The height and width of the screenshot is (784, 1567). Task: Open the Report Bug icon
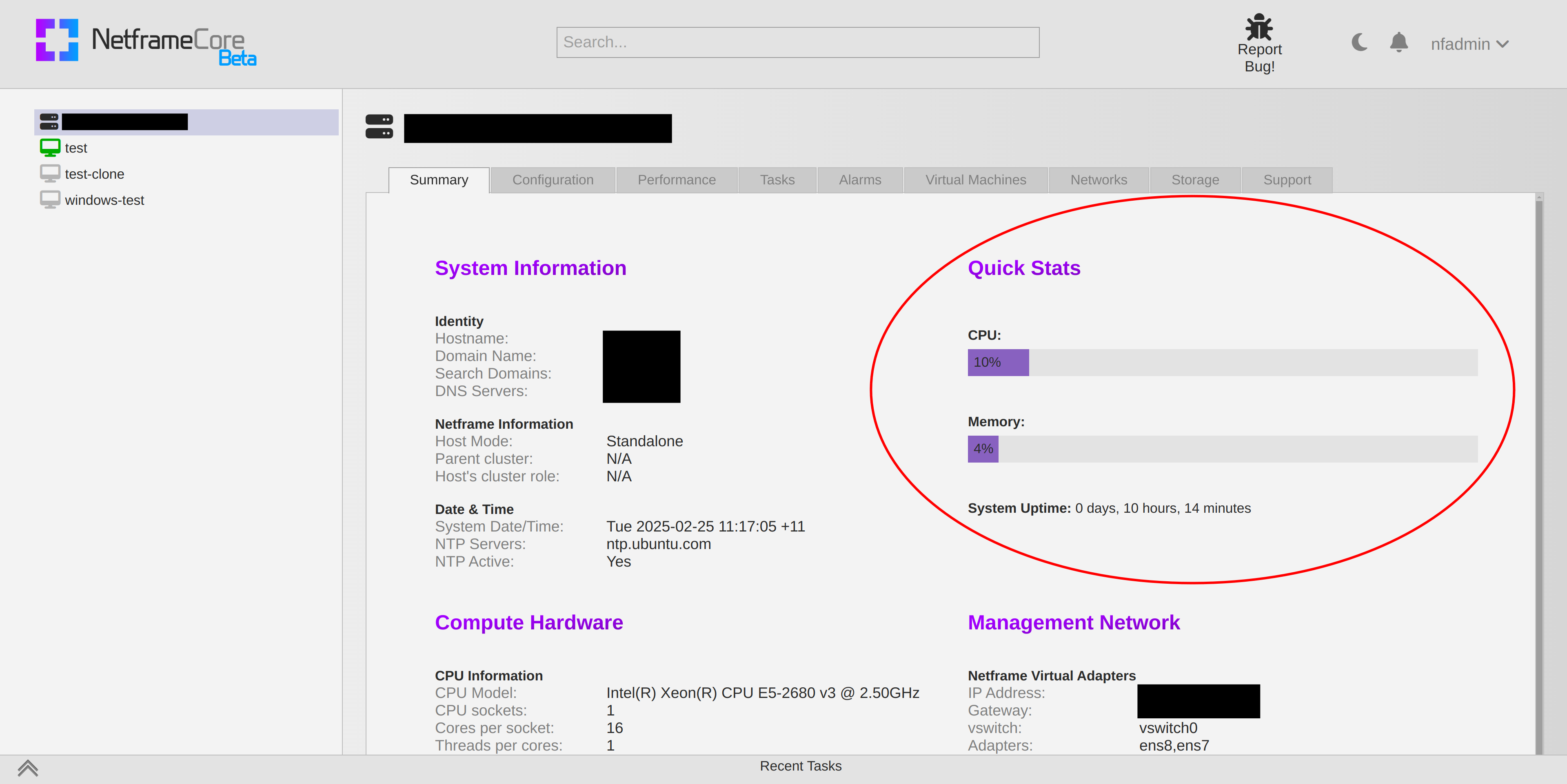click(x=1258, y=27)
